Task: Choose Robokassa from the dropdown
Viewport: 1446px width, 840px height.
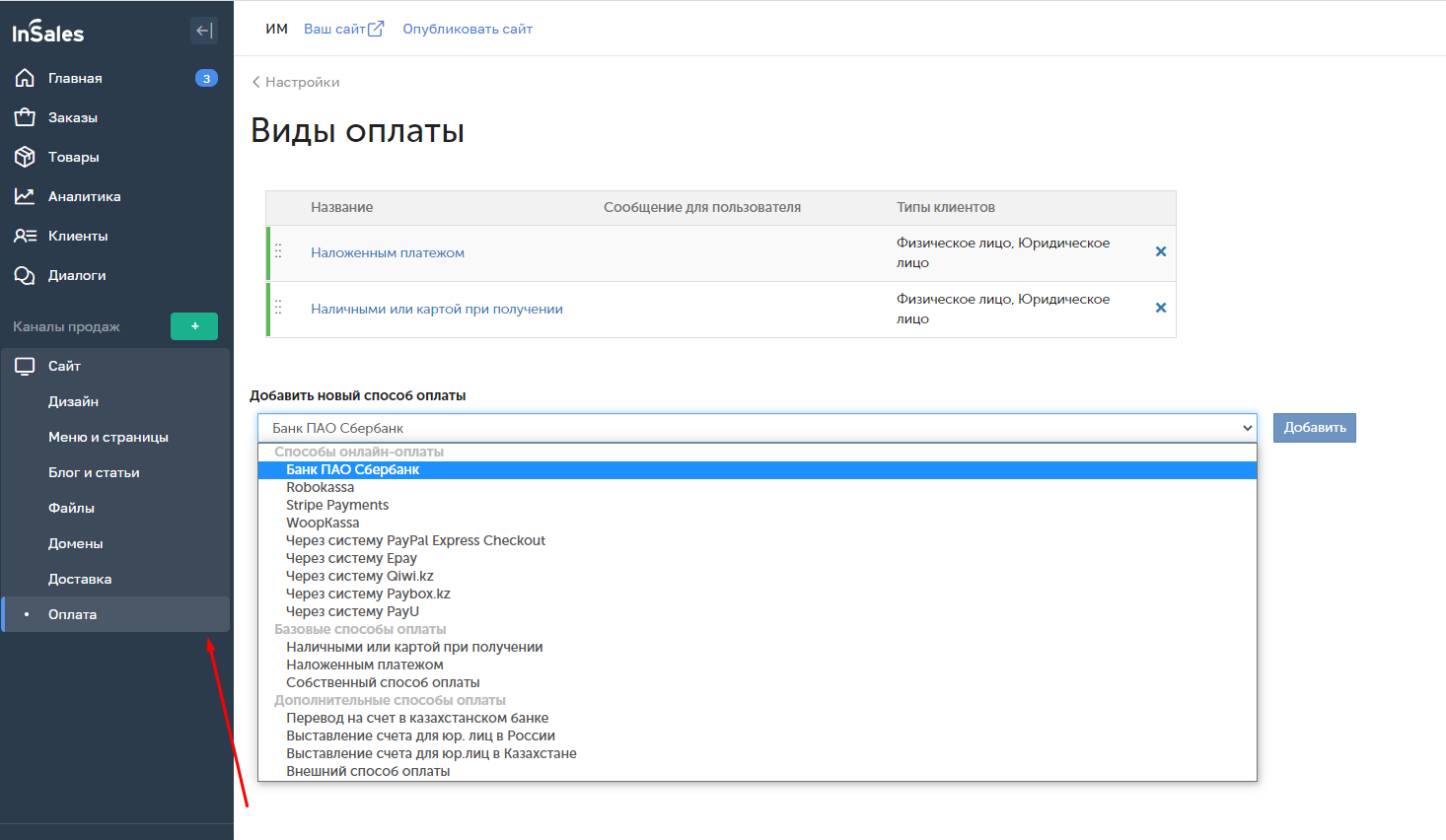Action: tap(758, 487)
